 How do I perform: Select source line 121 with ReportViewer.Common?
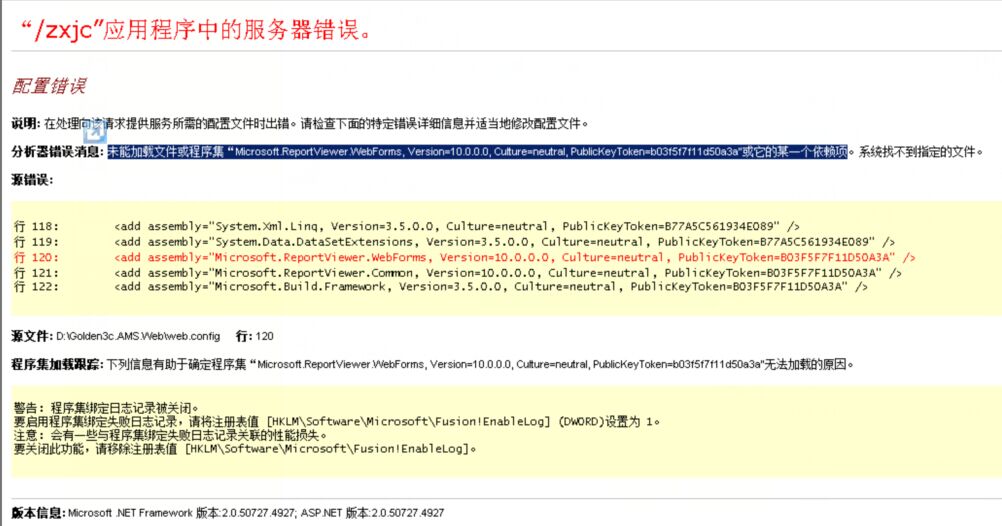coord(458,272)
